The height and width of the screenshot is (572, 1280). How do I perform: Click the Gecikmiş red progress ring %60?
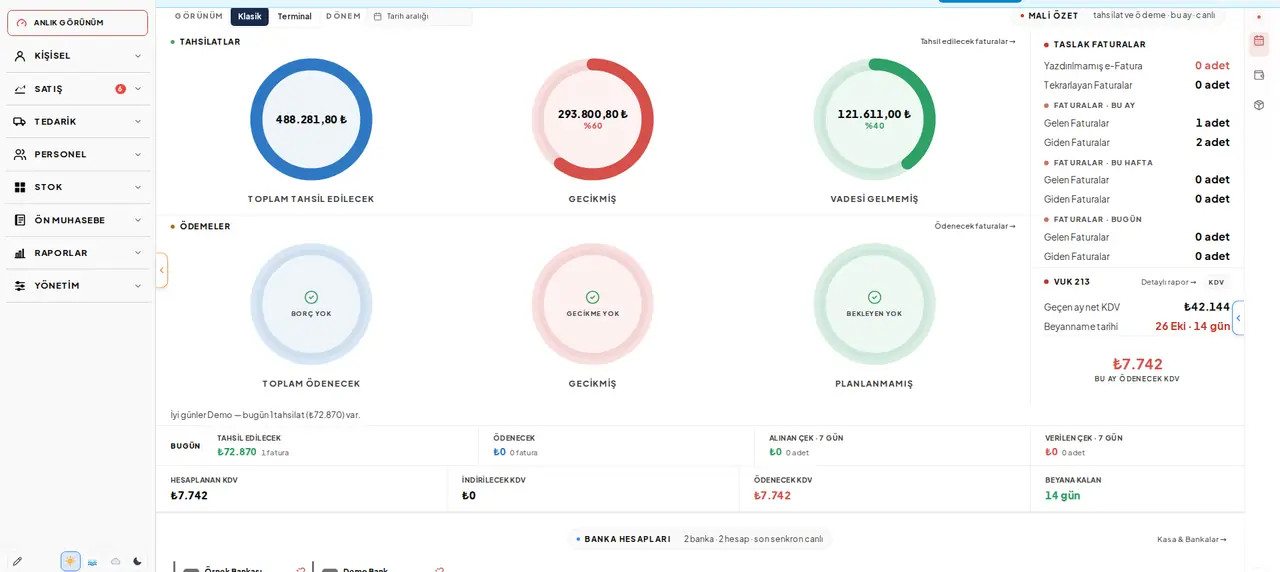point(593,119)
